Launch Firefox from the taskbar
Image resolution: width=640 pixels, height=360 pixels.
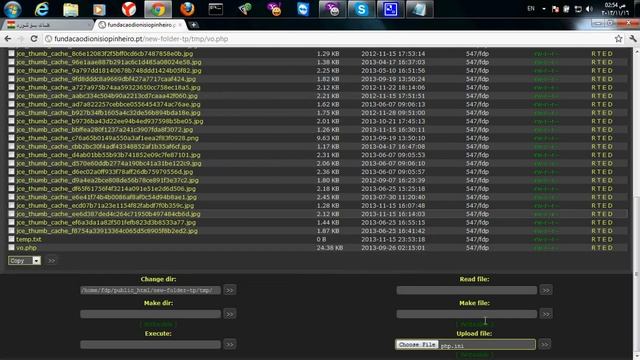point(187,9)
